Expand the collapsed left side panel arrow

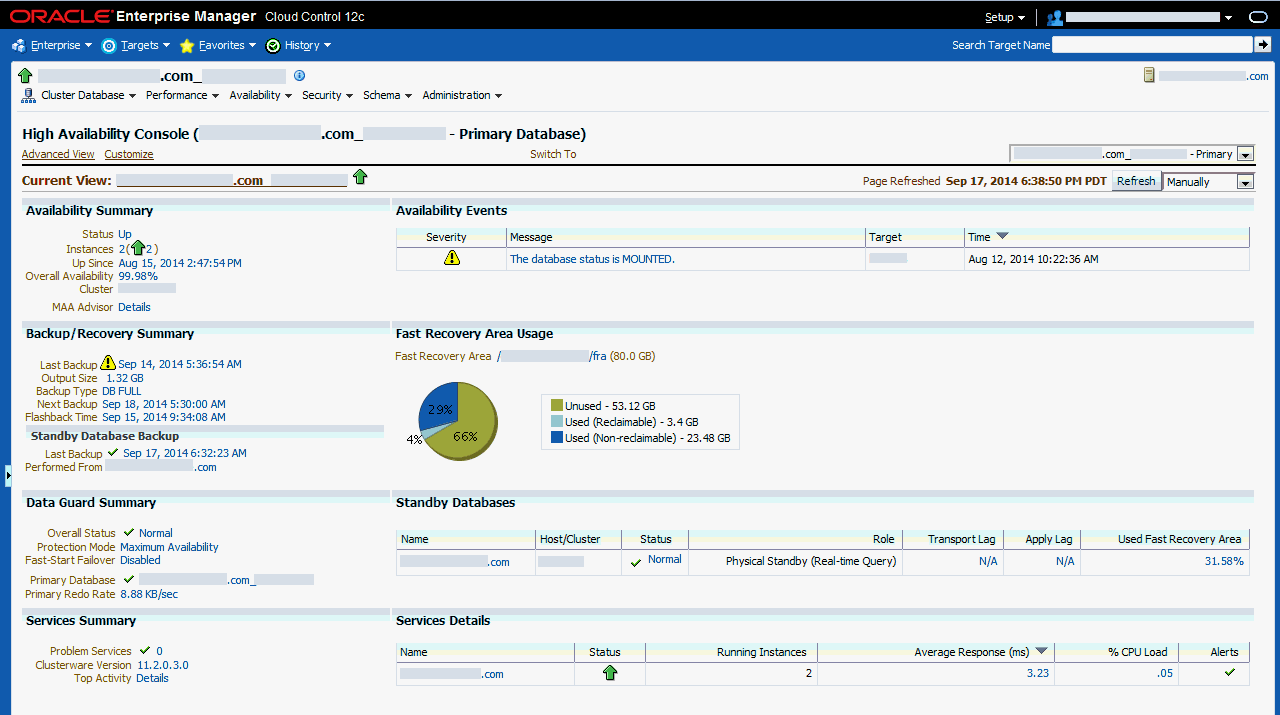pyautogui.click(x=8, y=475)
